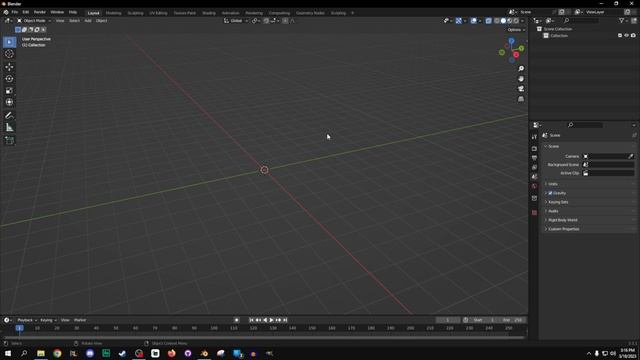Open the timeline Playback dropdown

point(27,320)
